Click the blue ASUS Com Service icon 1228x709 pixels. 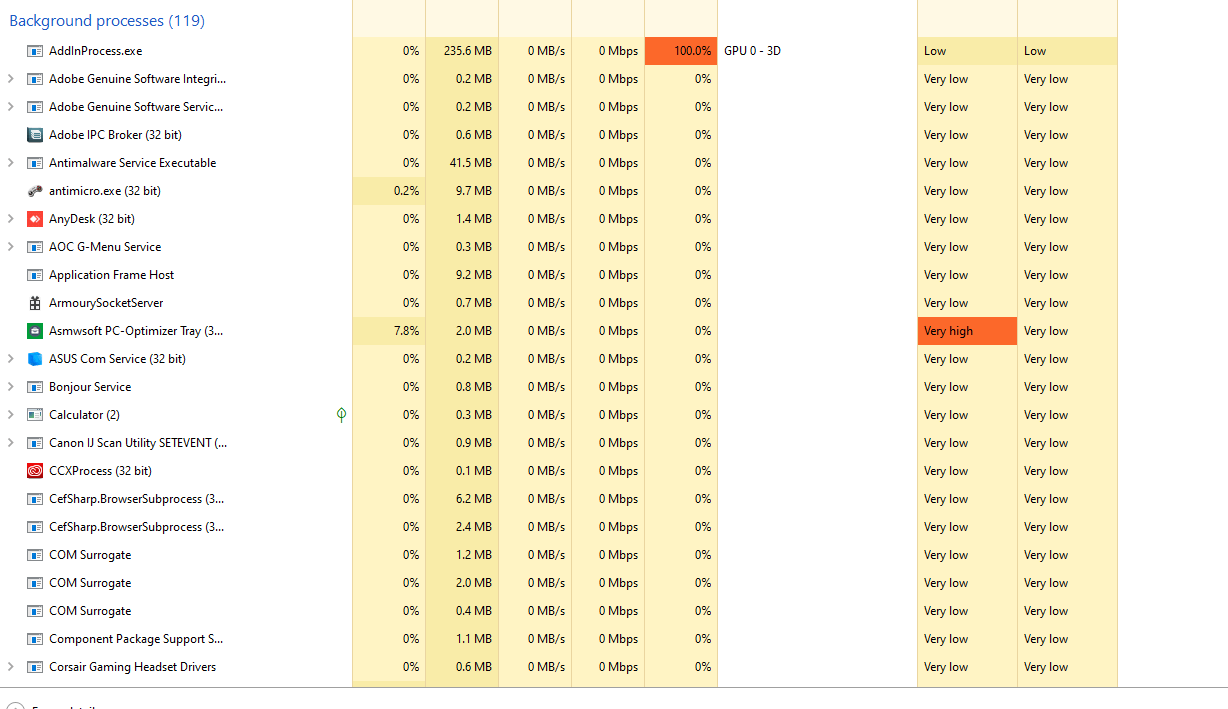[35, 359]
